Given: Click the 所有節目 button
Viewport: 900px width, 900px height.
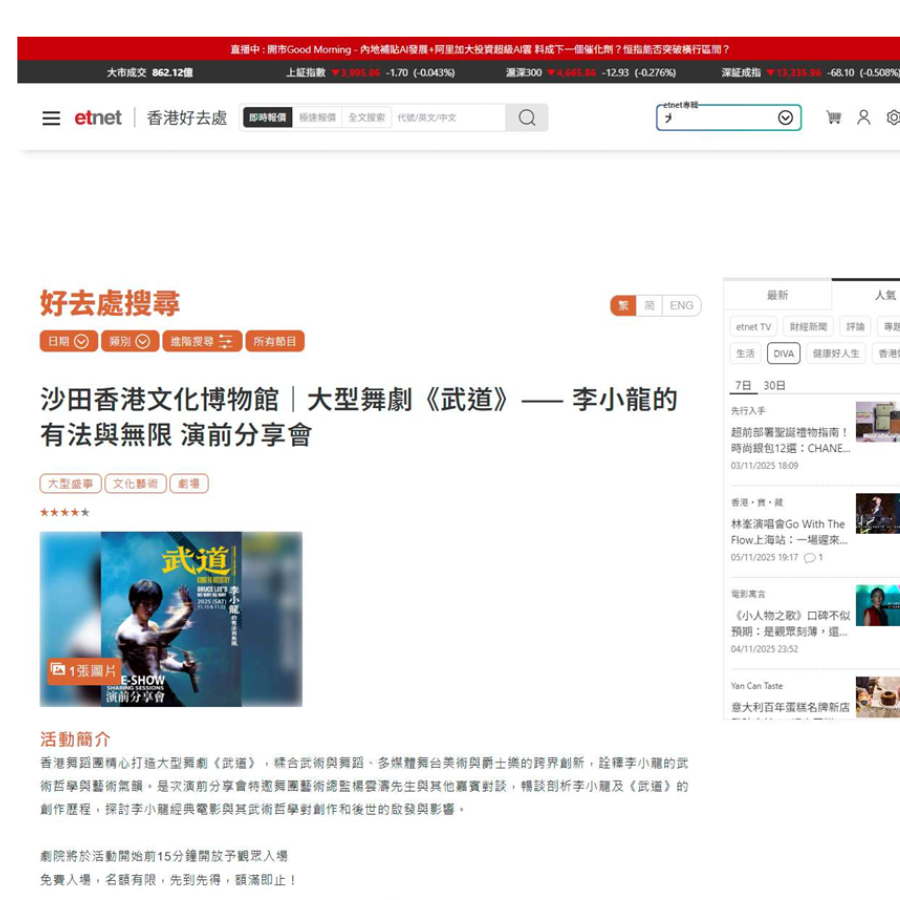Looking at the screenshot, I should [275, 342].
